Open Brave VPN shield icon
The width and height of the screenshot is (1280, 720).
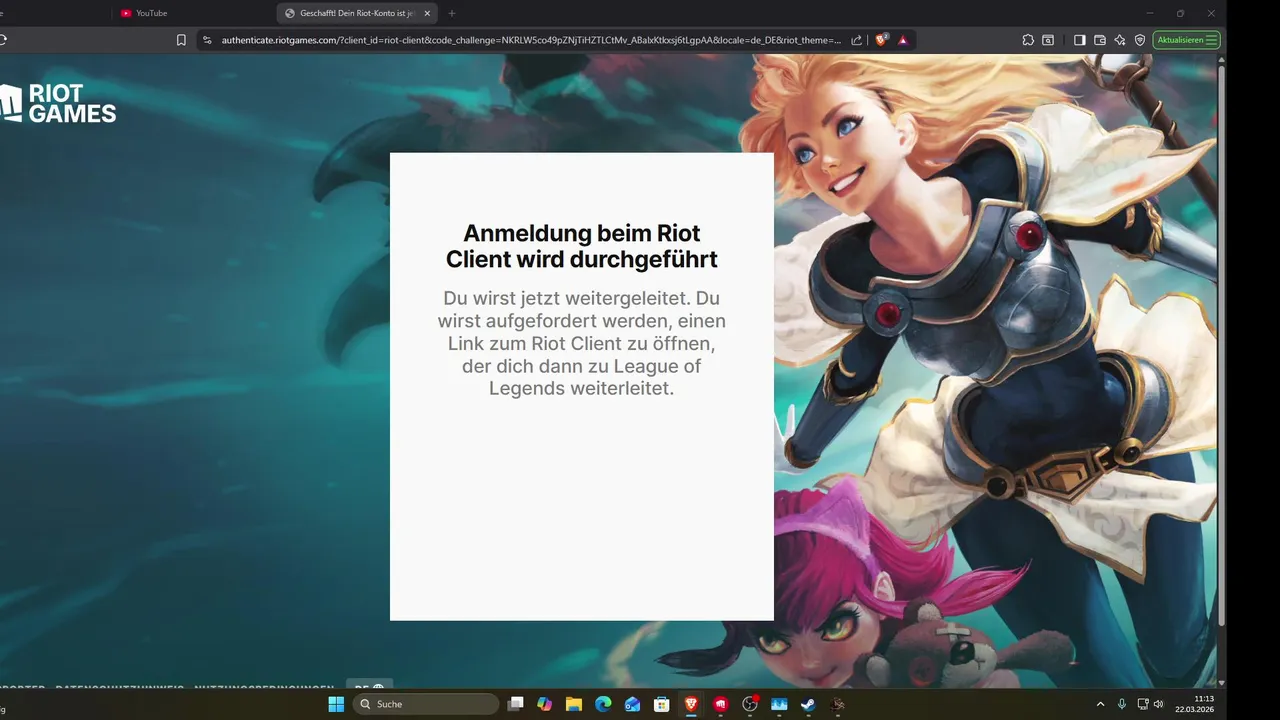click(x=1140, y=40)
